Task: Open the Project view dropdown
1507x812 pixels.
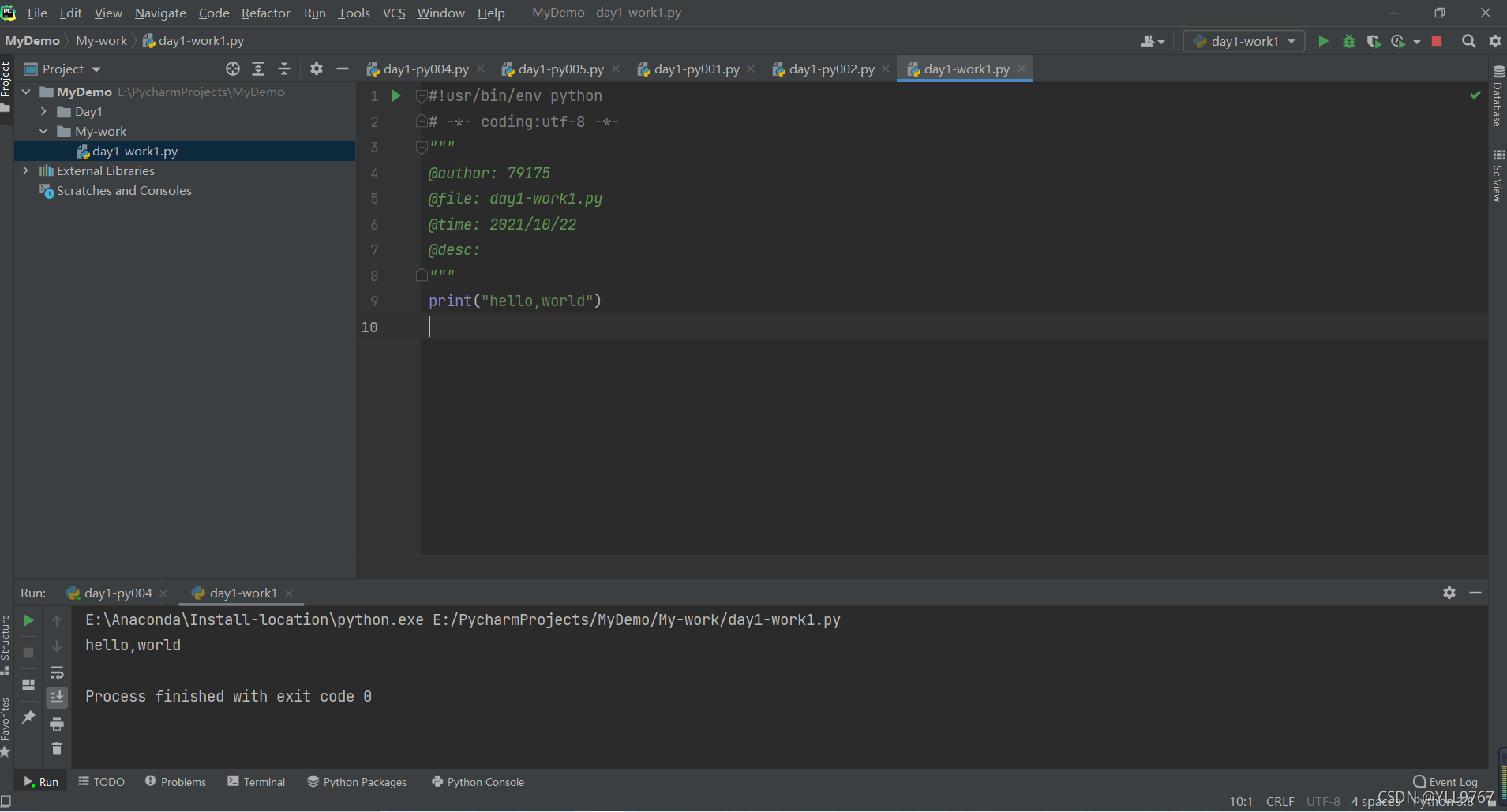Action: coord(63,69)
